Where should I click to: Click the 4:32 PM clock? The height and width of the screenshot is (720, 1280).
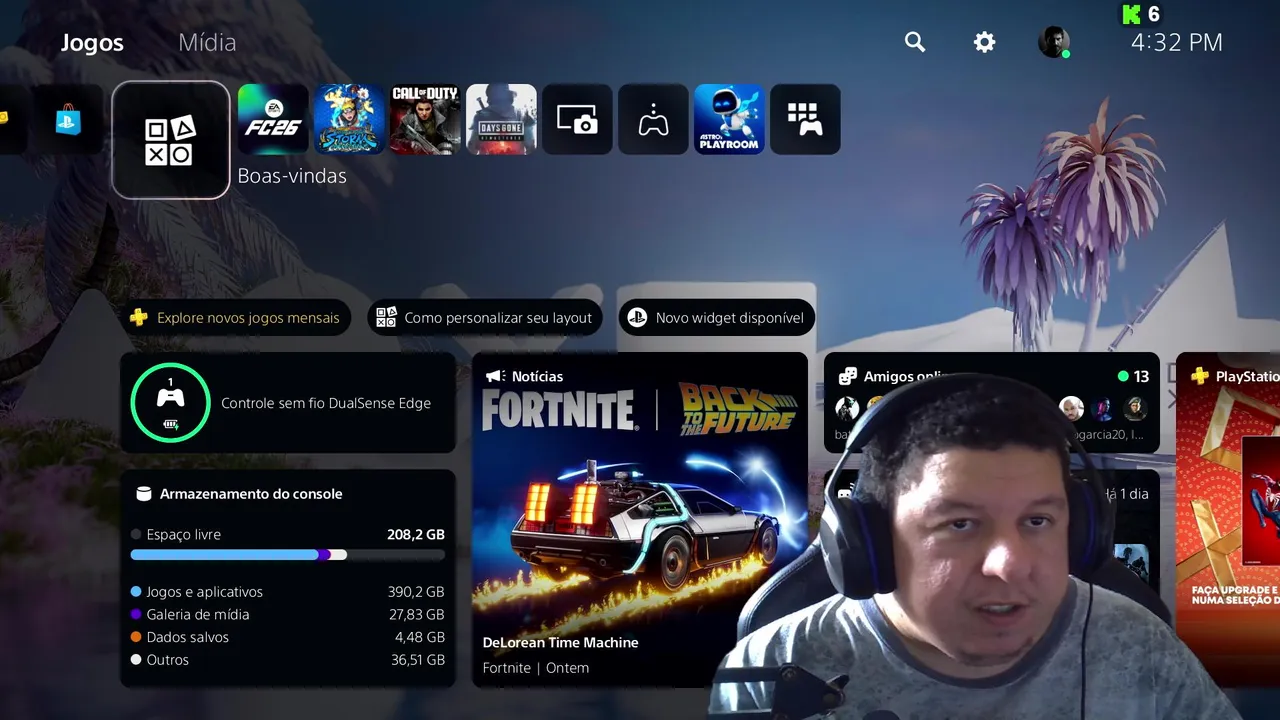(x=1177, y=42)
